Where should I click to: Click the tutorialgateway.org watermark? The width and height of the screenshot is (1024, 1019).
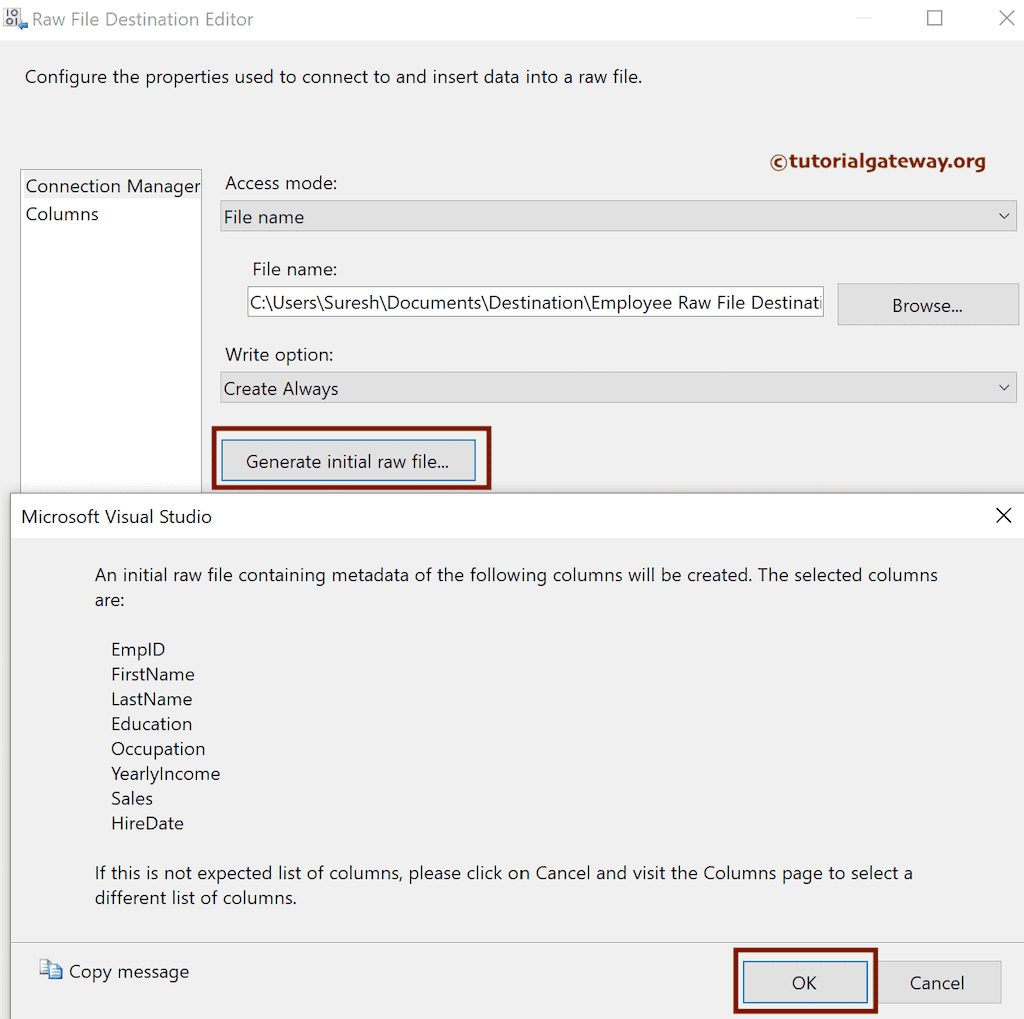coord(877,162)
